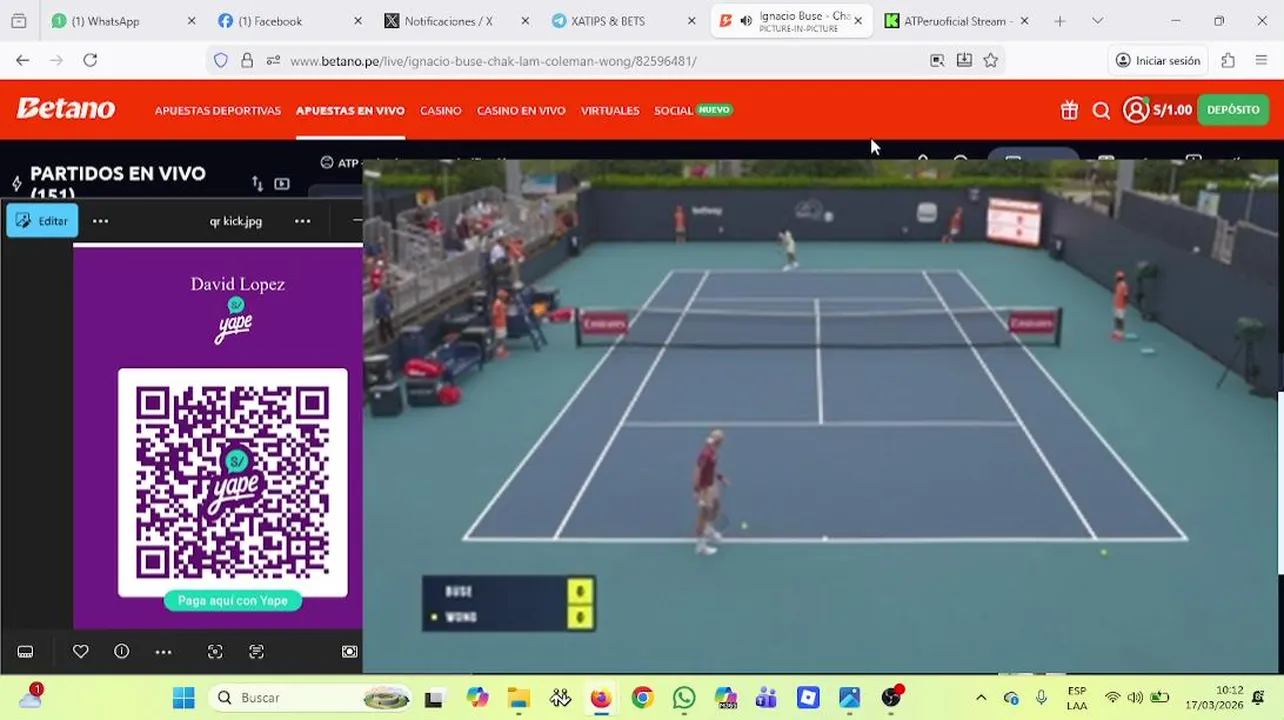
Task: Open the Firefox hamburger menu
Action: [x=1261, y=60]
